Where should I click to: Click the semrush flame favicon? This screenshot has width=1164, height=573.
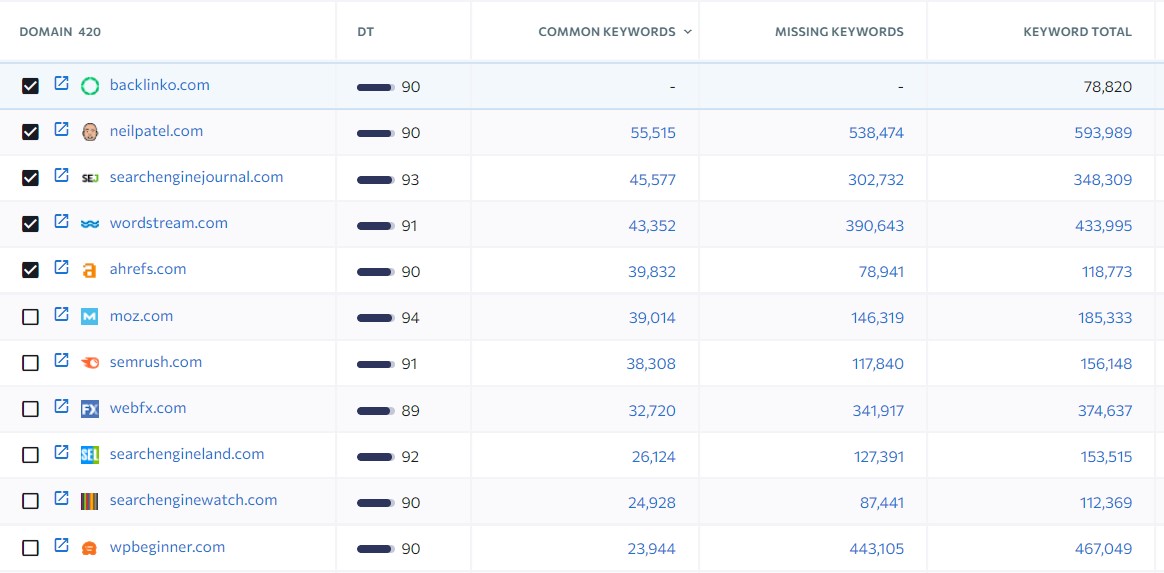click(90, 363)
